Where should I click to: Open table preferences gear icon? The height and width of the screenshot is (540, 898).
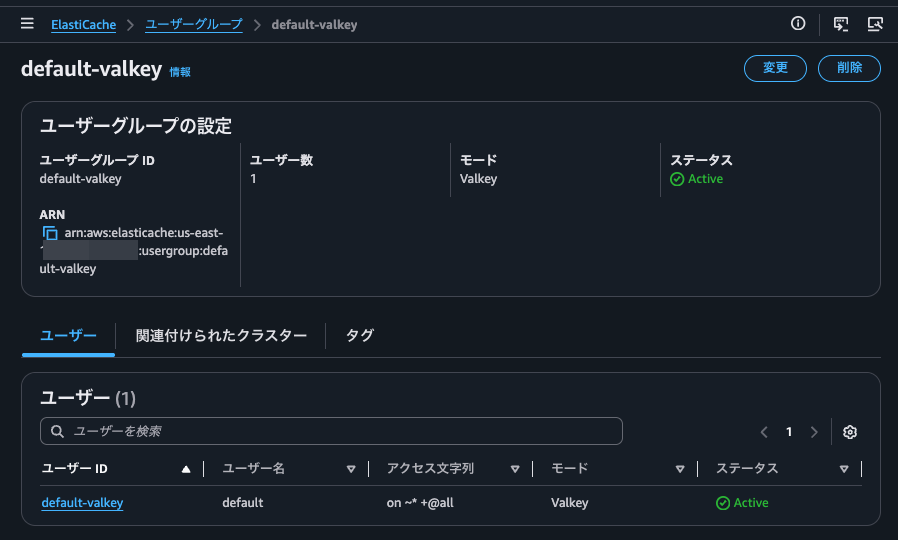point(850,432)
